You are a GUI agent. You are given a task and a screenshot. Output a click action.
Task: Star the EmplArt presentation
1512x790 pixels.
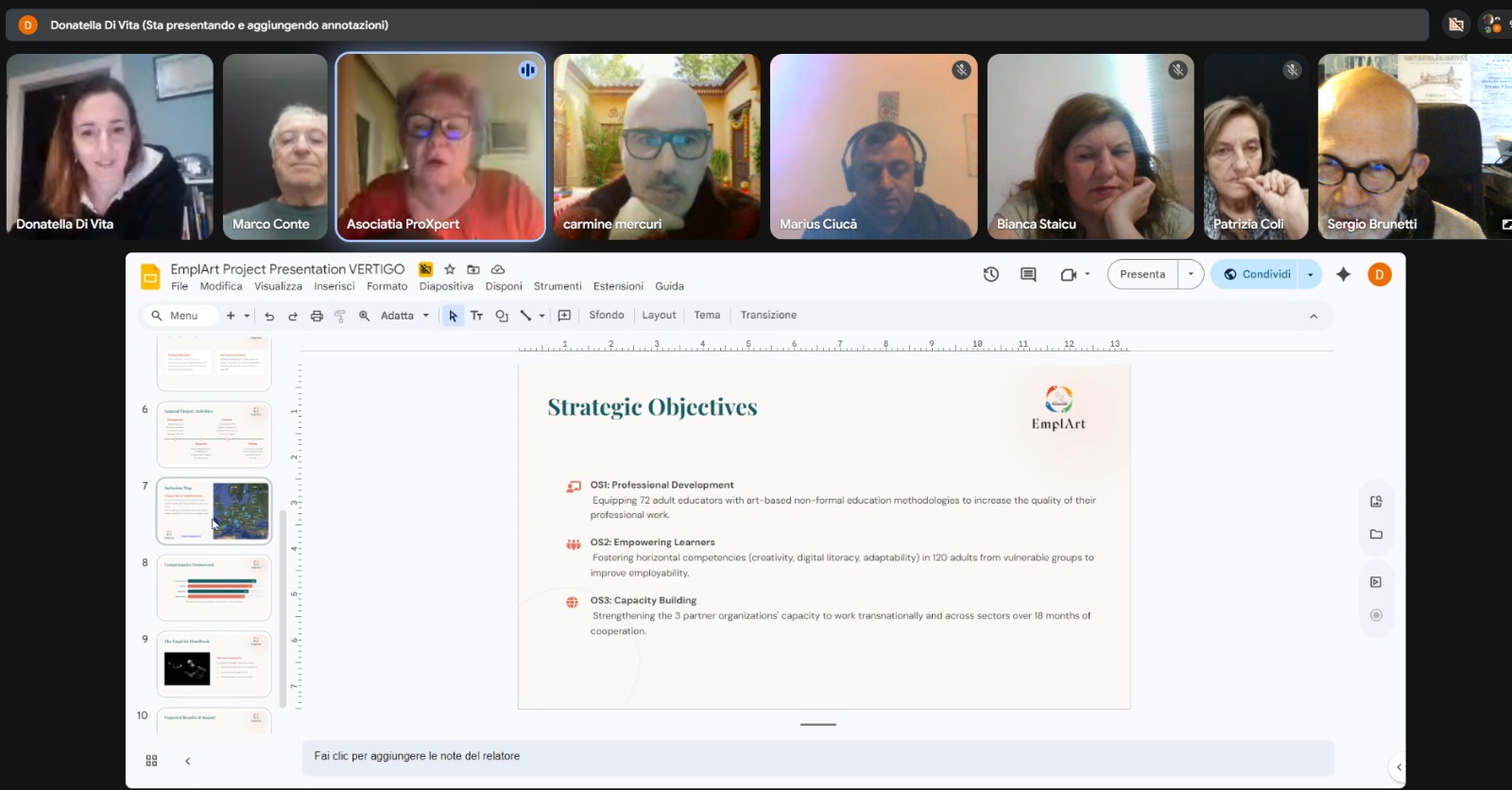(x=450, y=269)
